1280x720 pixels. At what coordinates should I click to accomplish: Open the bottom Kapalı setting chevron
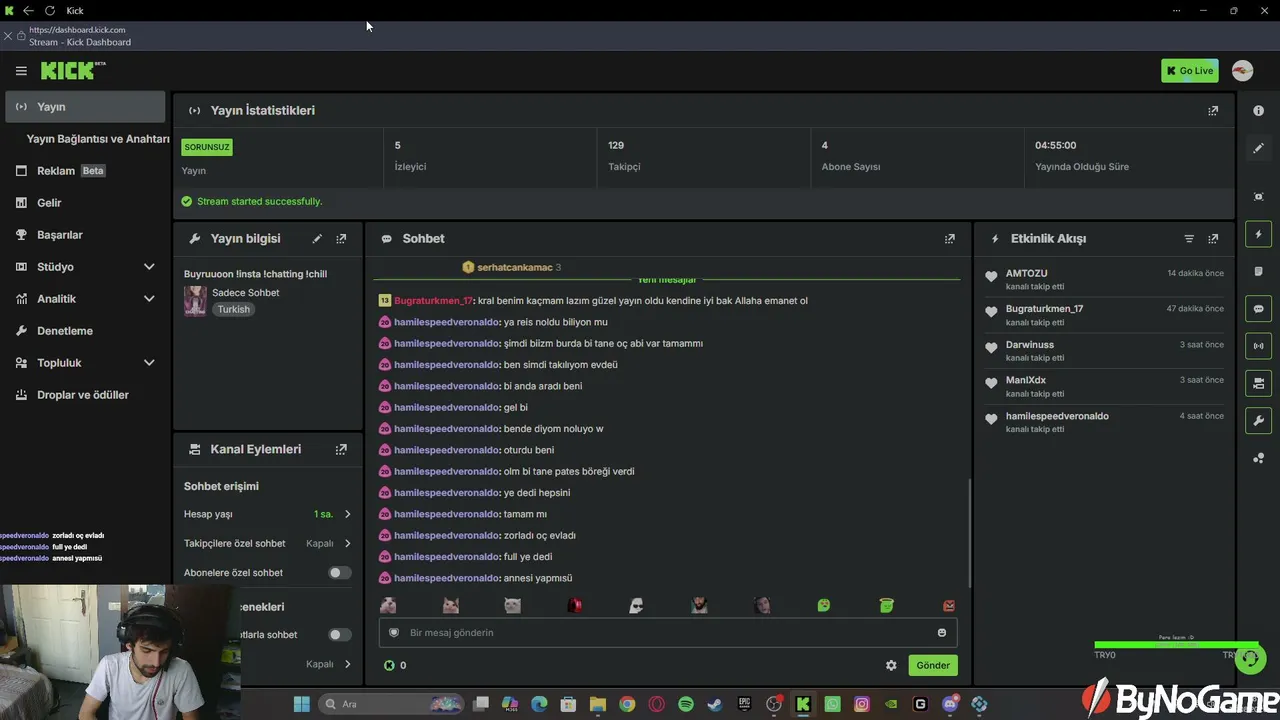(x=347, y=664)
